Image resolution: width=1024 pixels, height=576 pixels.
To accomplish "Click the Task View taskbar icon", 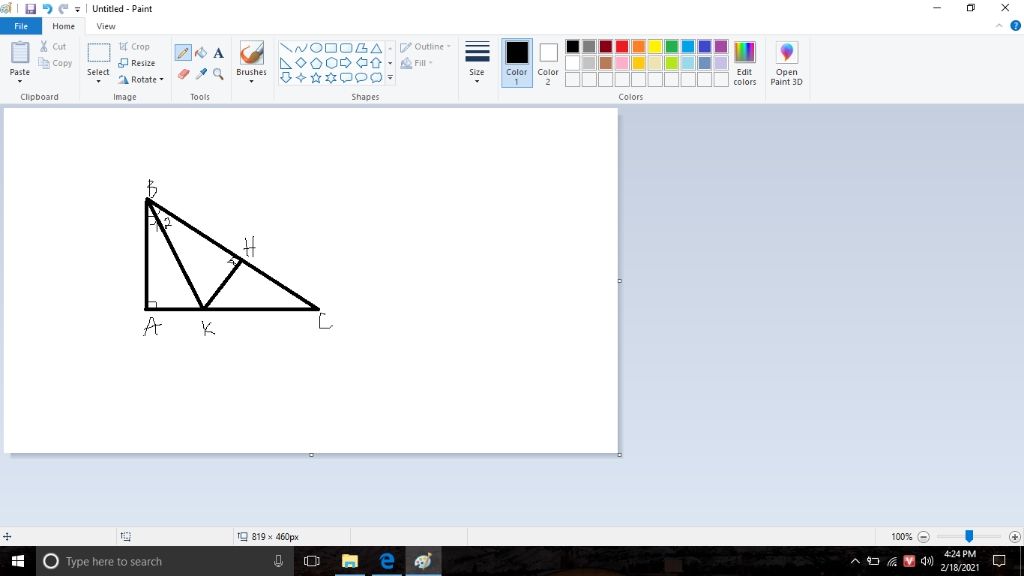I will [x=312, y=562].
